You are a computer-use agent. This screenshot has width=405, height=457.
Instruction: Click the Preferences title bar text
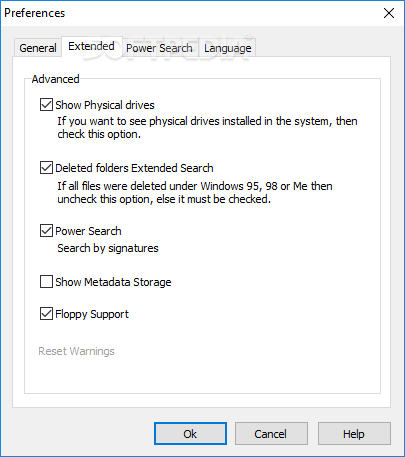pos(35,13)
